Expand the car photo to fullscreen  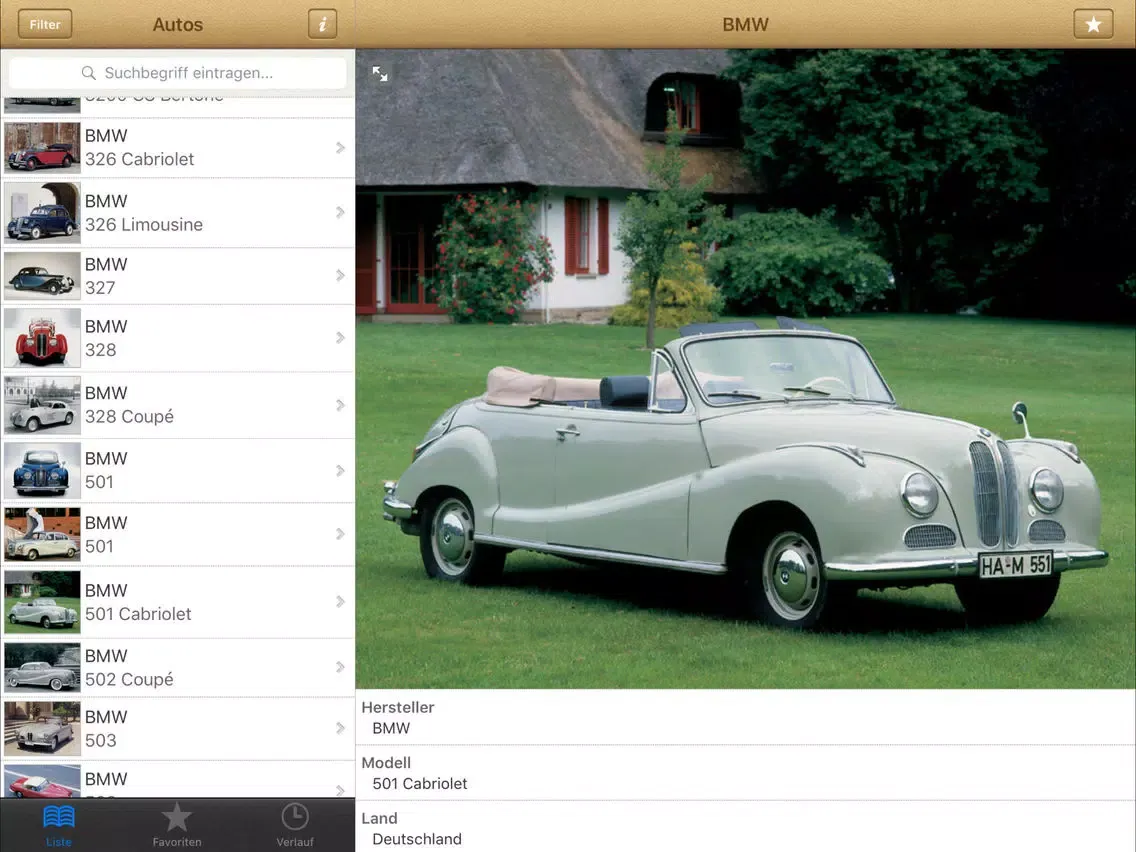click(x=380, y=73)
